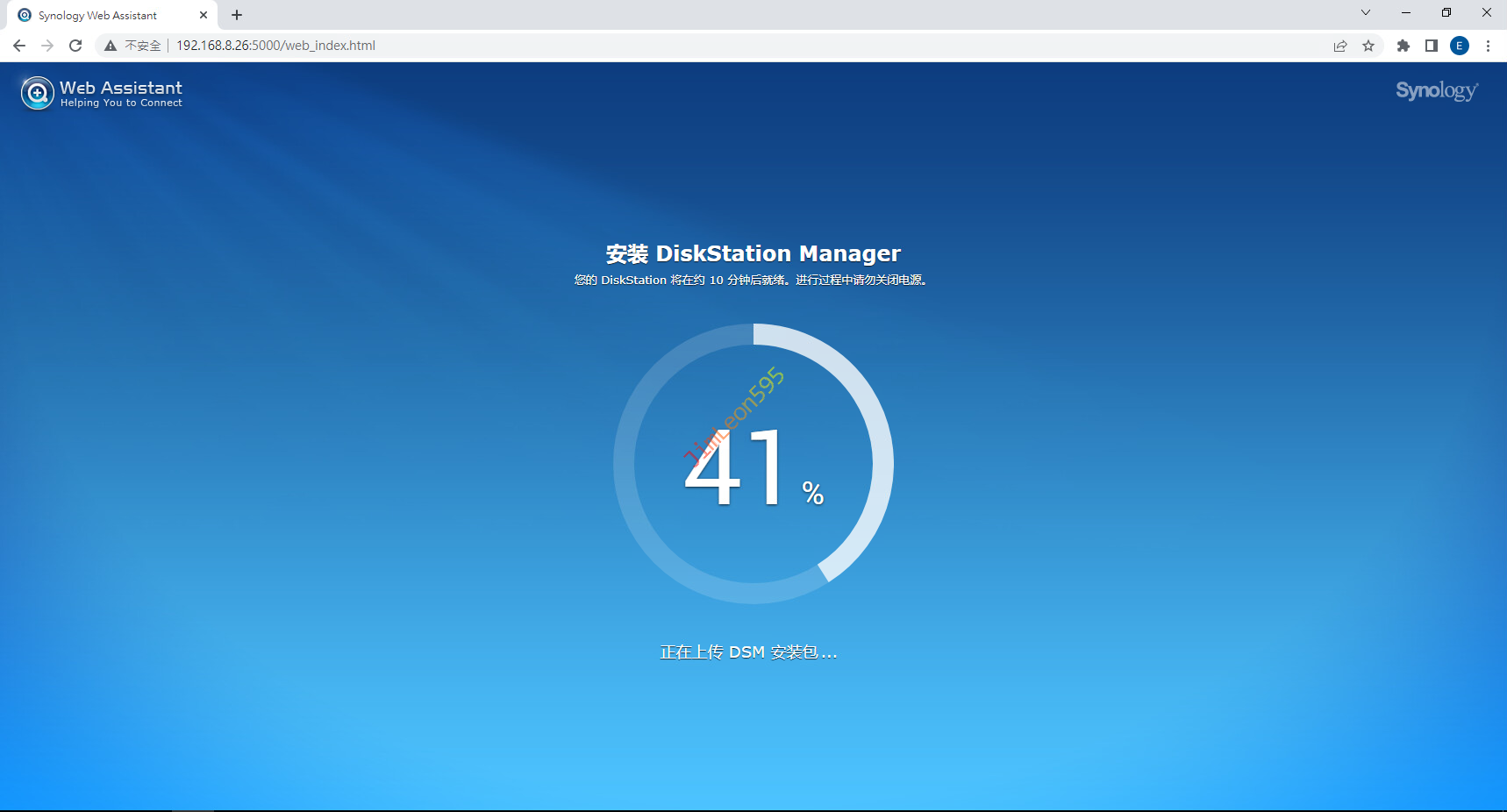Bookmark this page with star icon
Screen dimensions: 1507x812
click(x=1368, y=46)
